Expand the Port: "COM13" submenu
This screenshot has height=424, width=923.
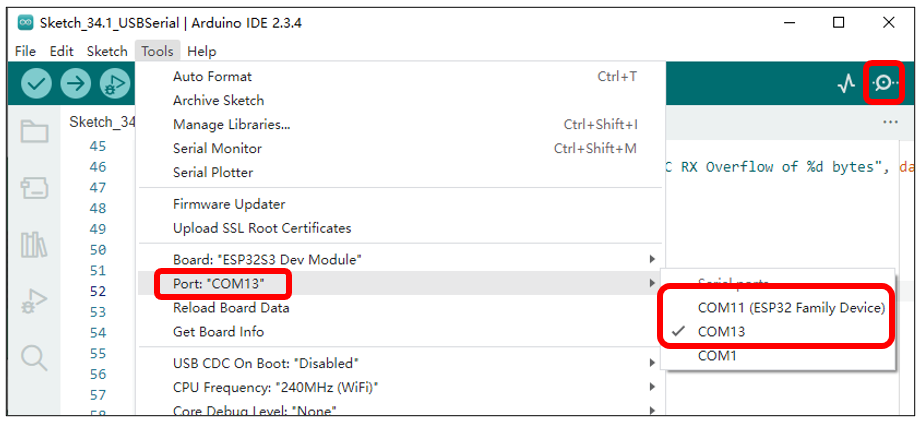pyautogui.click(x=400, y=283)
